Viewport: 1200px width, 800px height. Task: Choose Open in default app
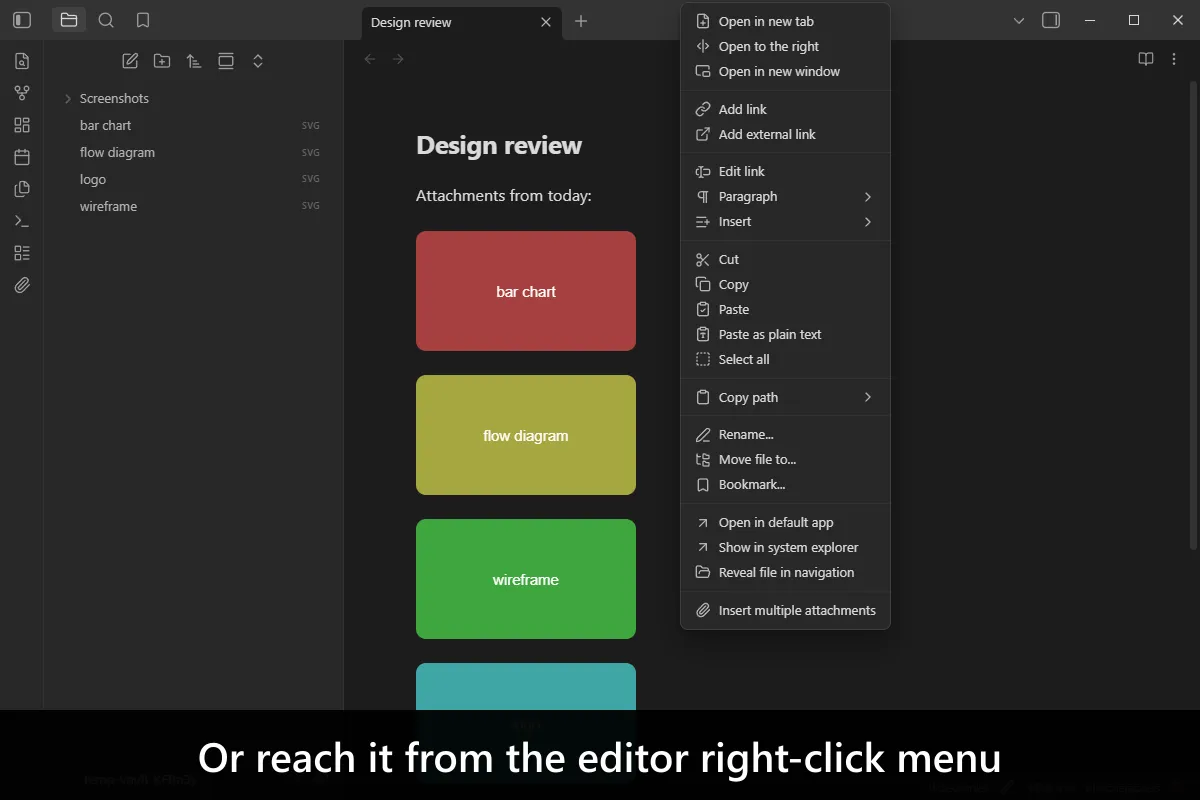click(x=785, y=522)
